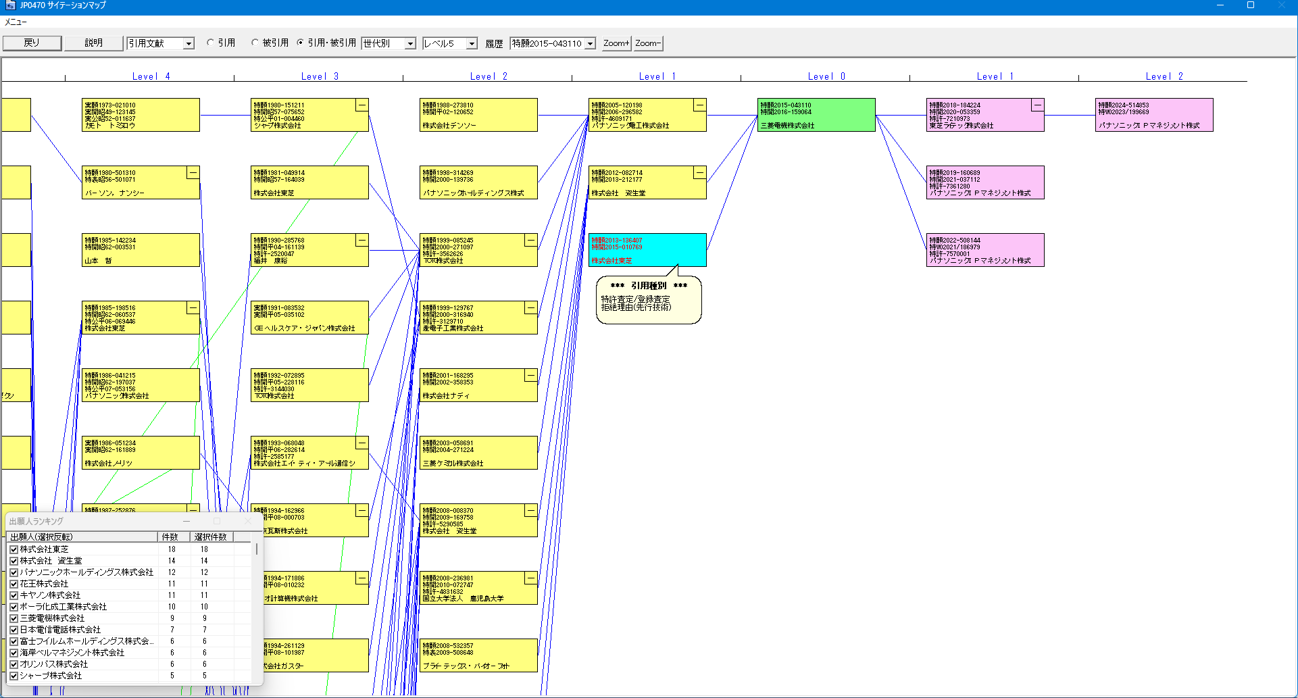This screenshot has width=1298, height=698.
Task: Uncheck 株式会社 資生堂 in applicant ranking
Action: 14,561
